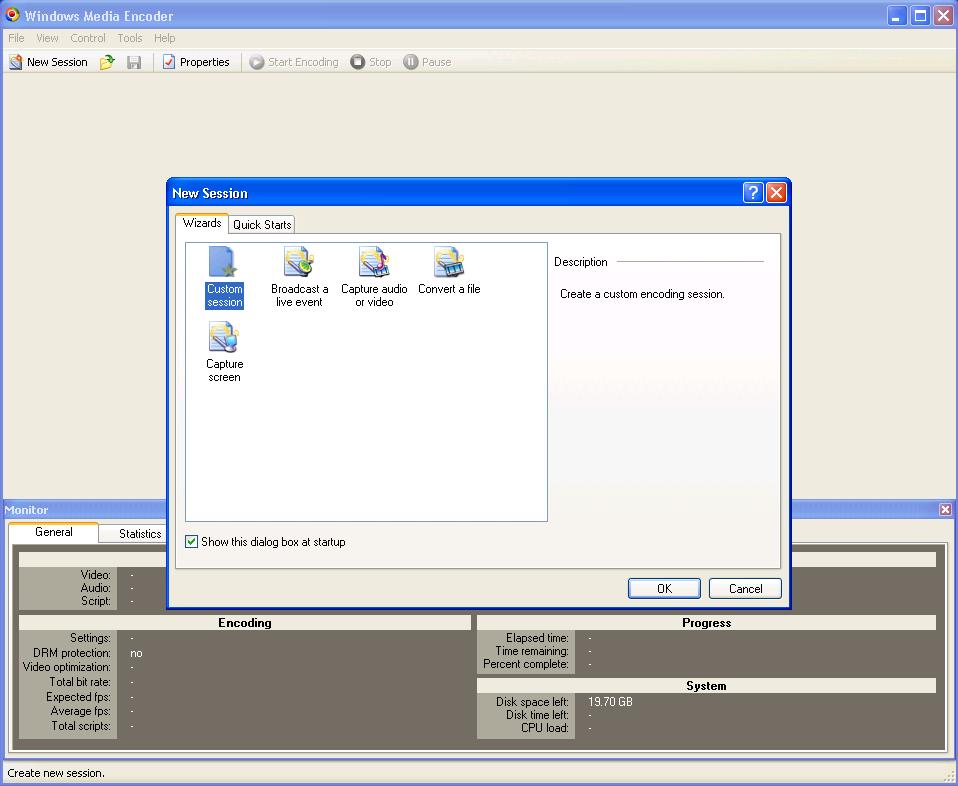Save the session with the floppy disk icon
This screenshot has height=786, width=958.
(x=134, y=62)
